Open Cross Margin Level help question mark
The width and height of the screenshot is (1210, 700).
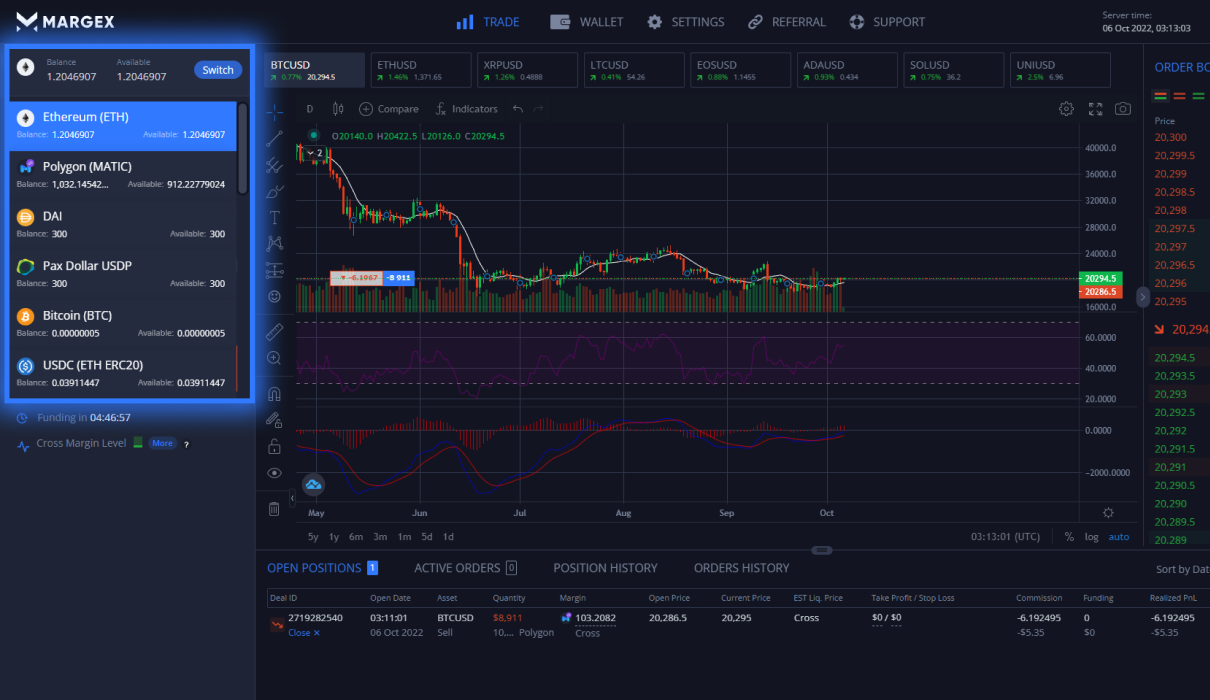coord(186,444)
